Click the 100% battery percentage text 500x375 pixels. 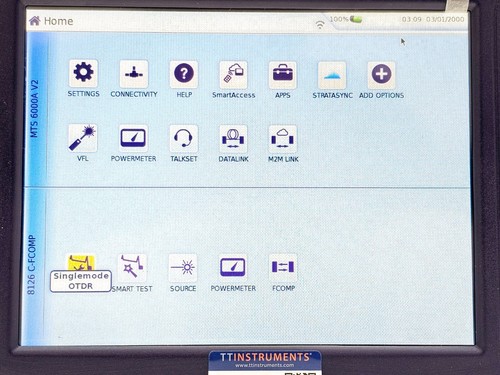point(339,19)
